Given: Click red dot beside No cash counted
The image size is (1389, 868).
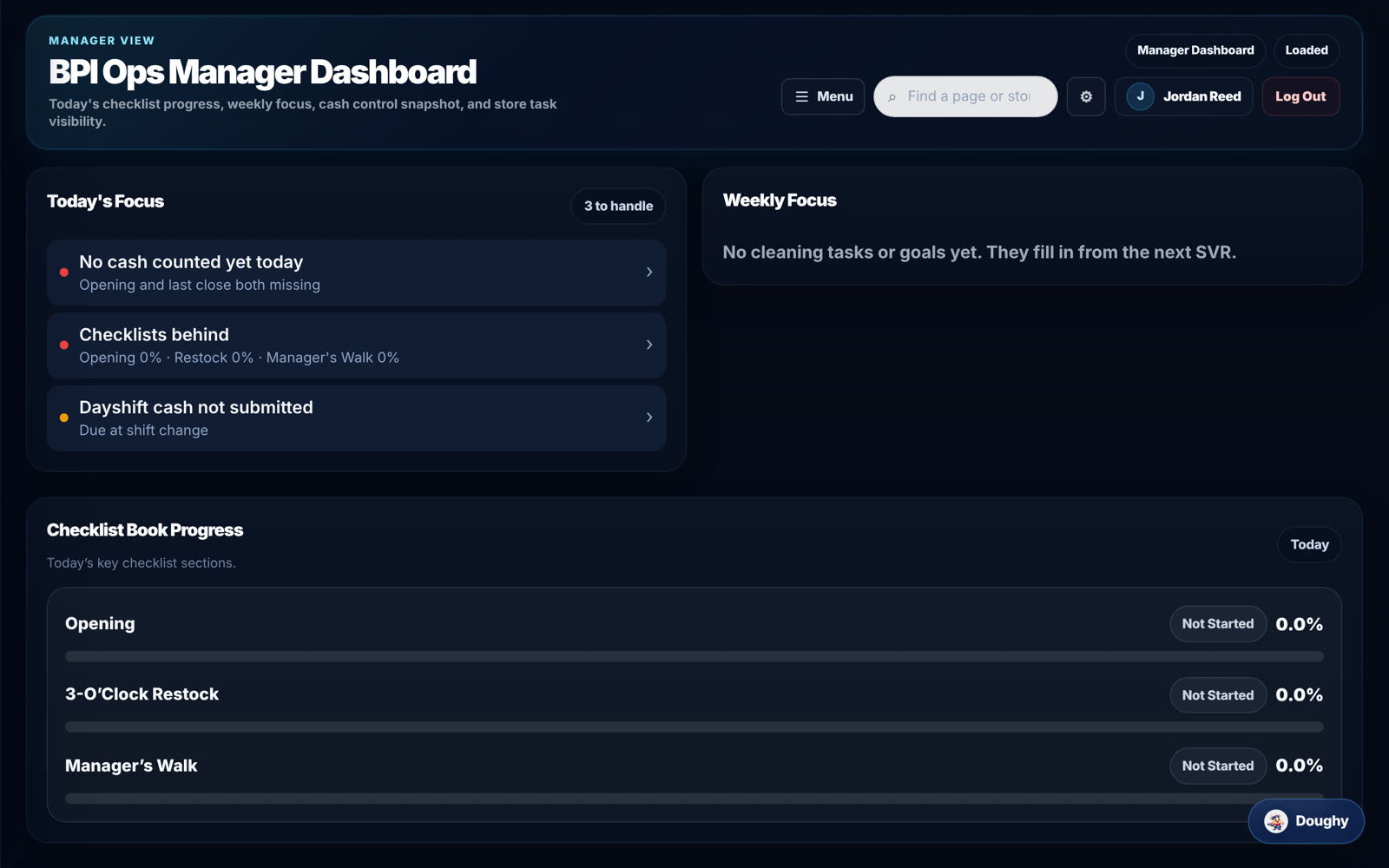Looking at the screenshot, I should coord(63,273).
